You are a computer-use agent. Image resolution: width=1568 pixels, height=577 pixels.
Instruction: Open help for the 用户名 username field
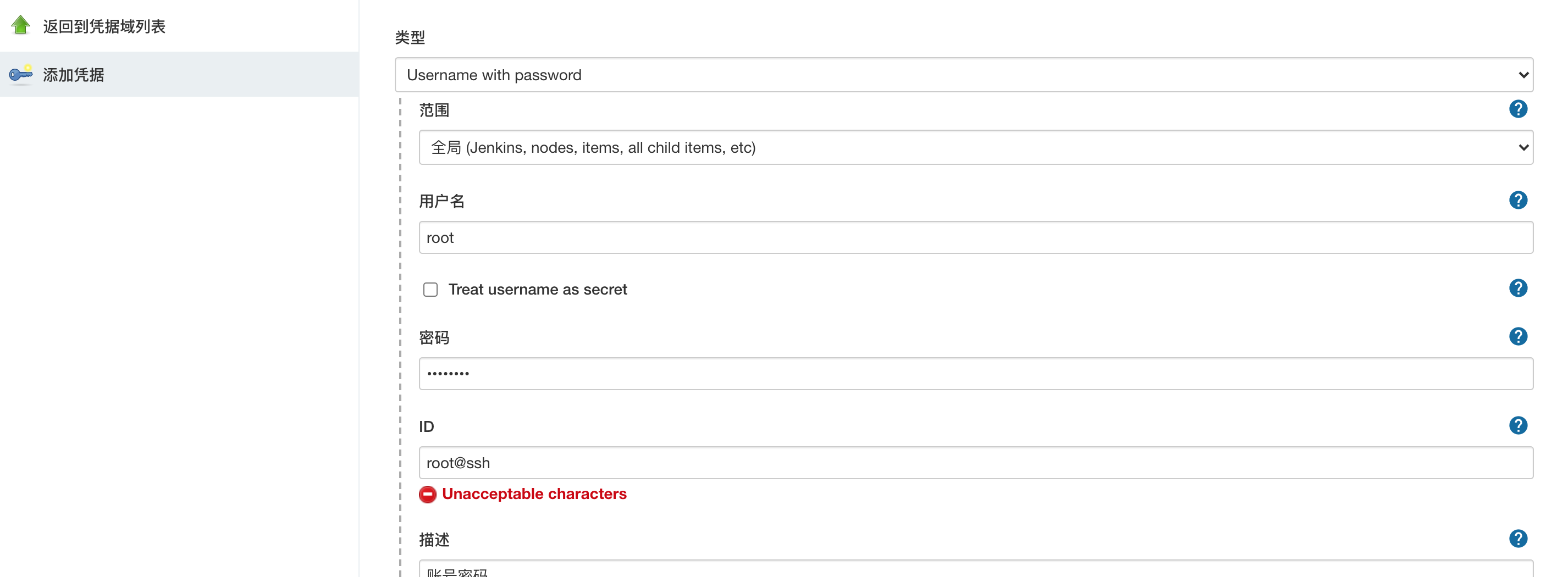click(x=1517, y=200)
